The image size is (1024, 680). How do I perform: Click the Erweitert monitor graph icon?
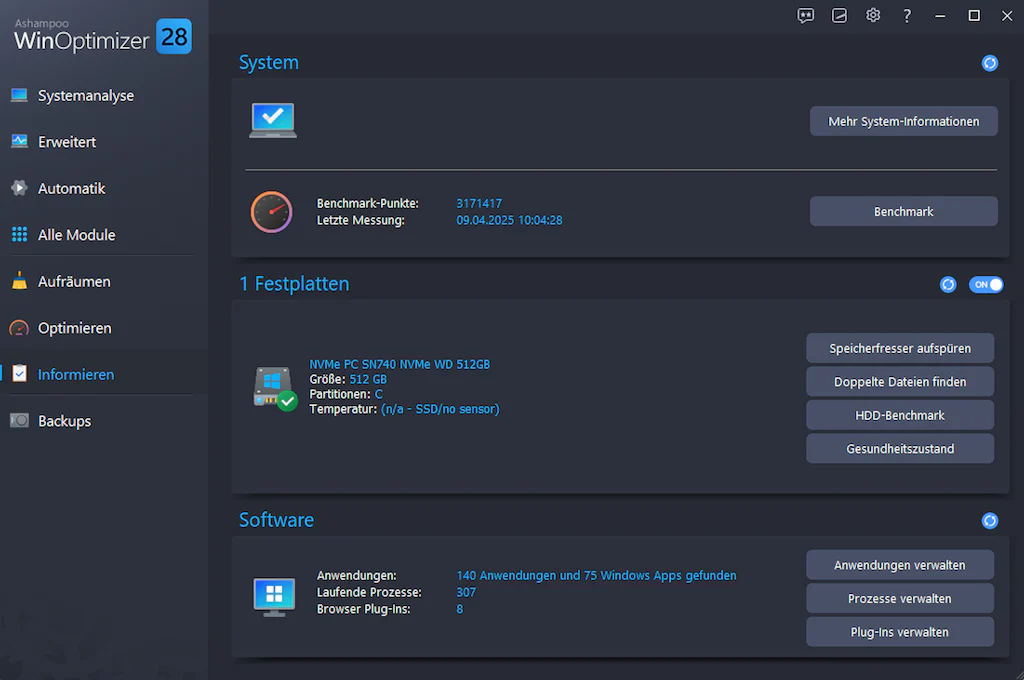[19, 141]
